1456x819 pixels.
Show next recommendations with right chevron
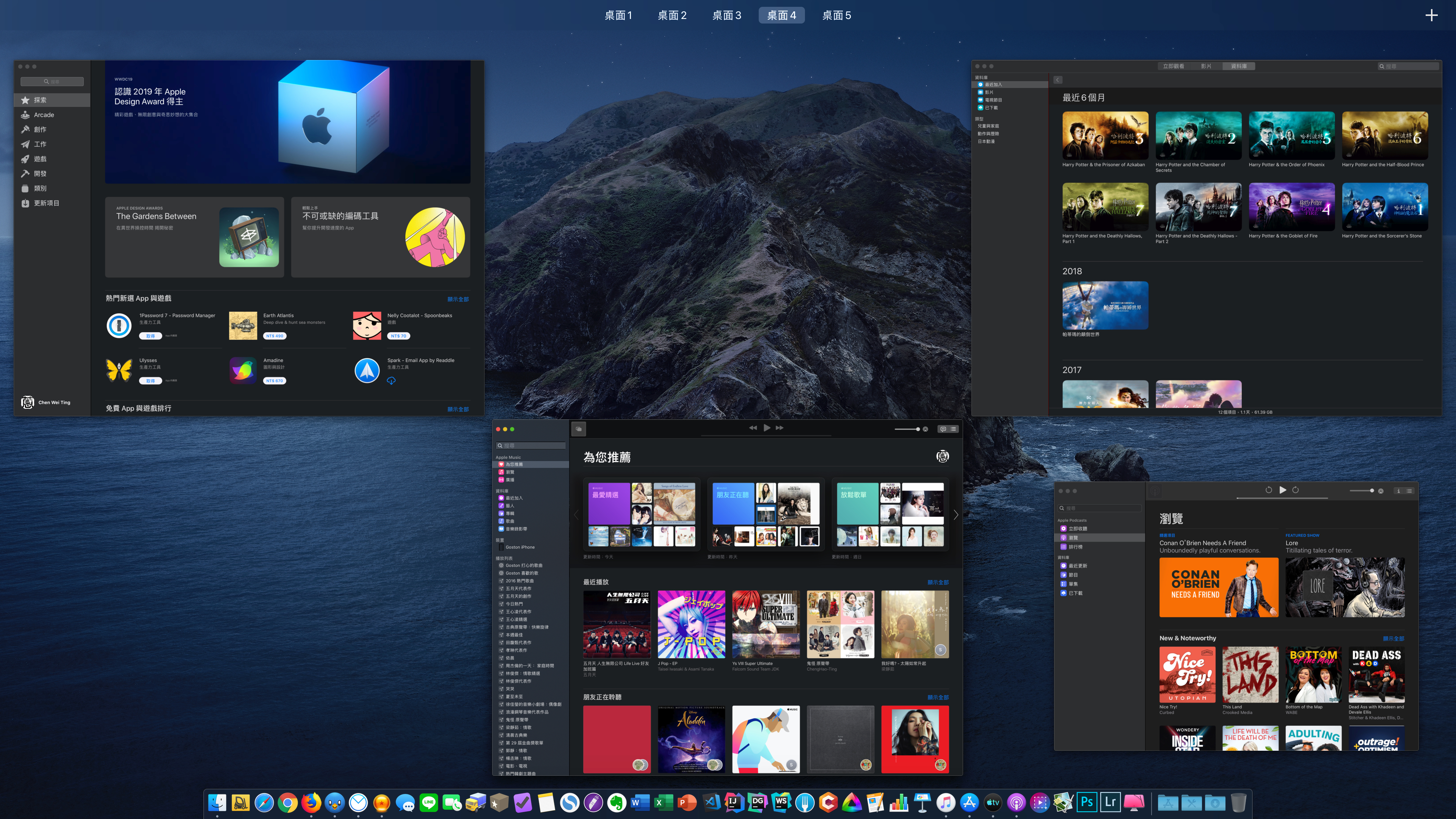pyautogui.click(x=956, y=515)
